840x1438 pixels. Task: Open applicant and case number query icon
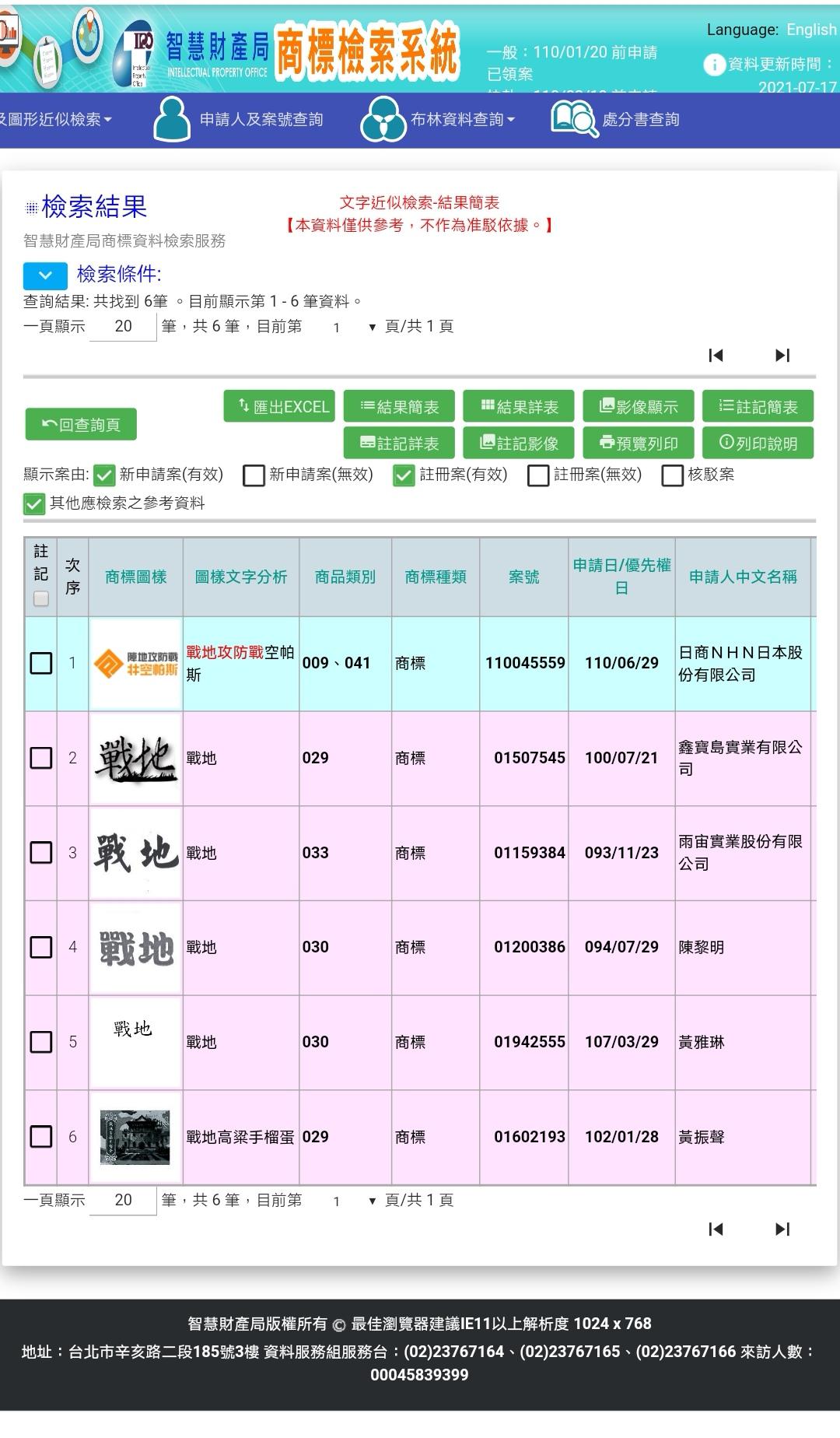click(x=172, y=119)
